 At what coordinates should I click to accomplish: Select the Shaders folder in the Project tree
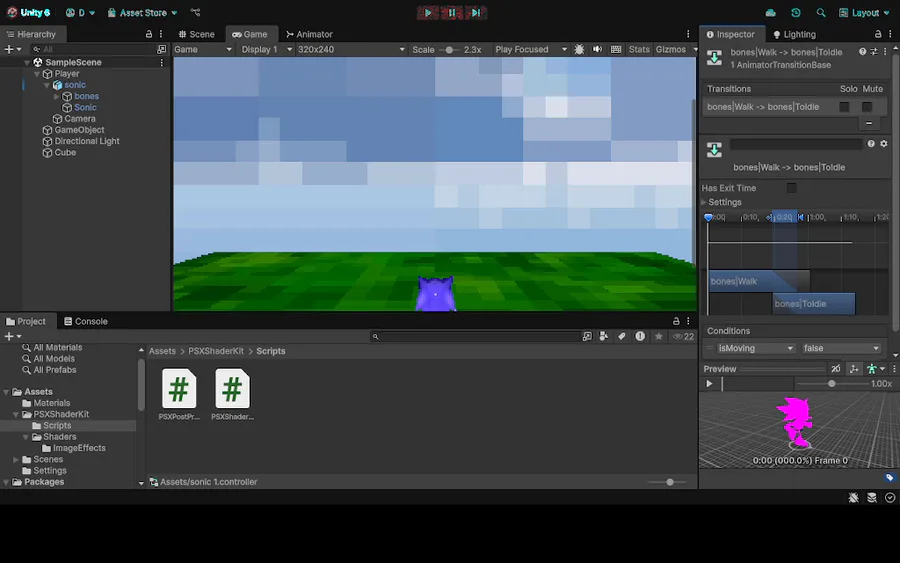pyautogui.click(x=60, y=437)
